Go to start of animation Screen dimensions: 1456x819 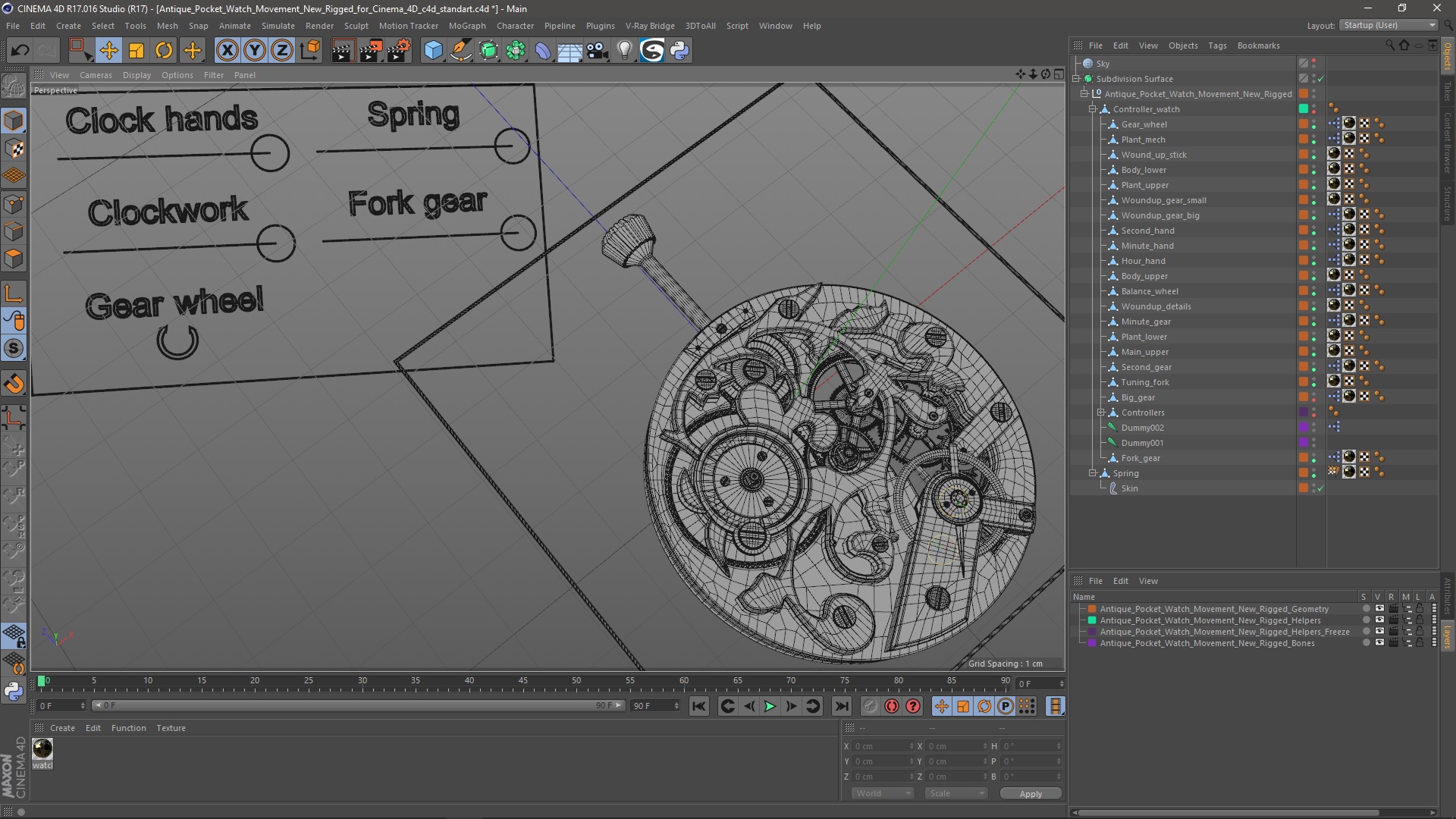point(698,706)
